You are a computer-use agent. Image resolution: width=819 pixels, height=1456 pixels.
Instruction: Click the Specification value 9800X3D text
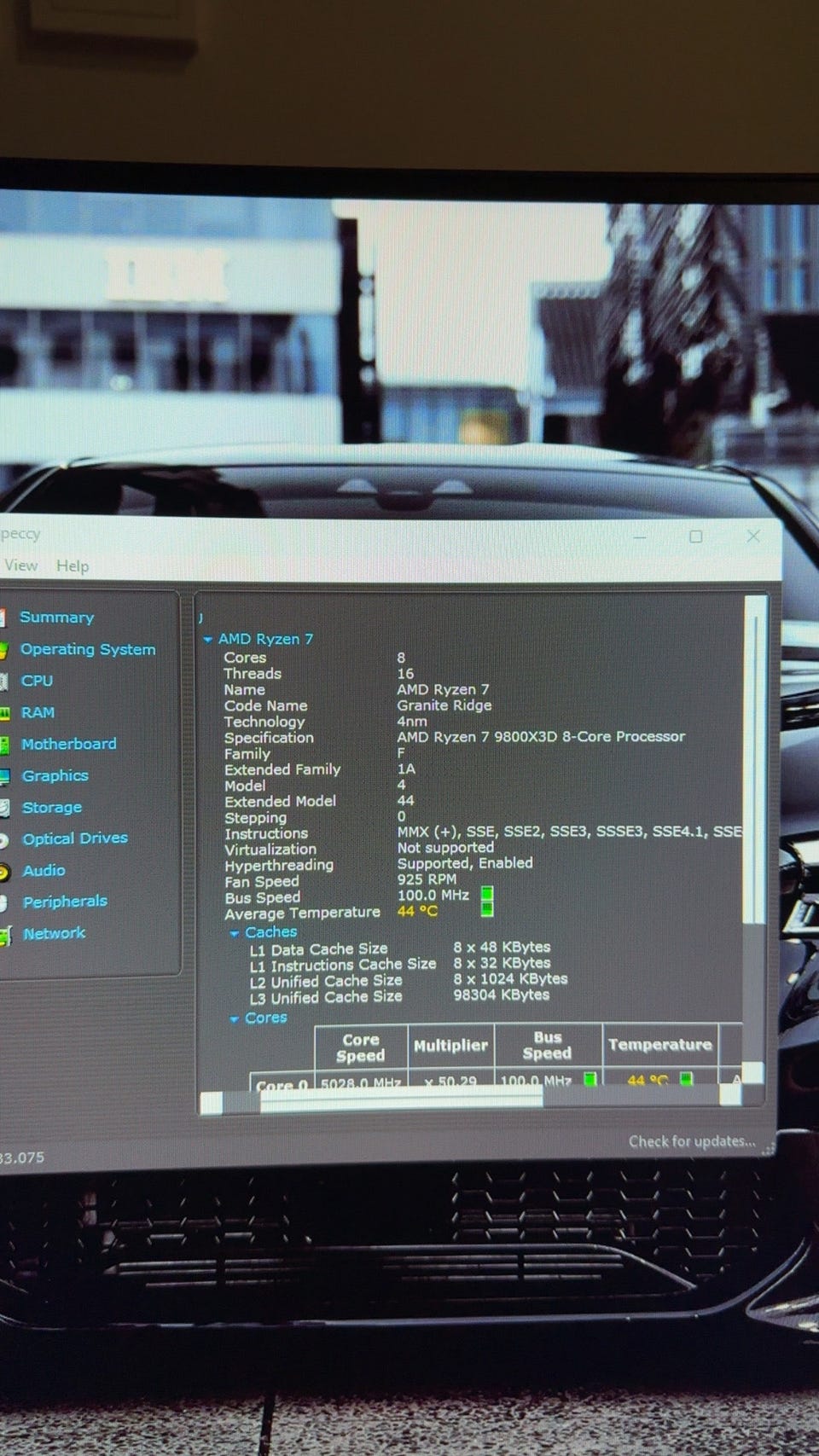click(x=541, y=736)
